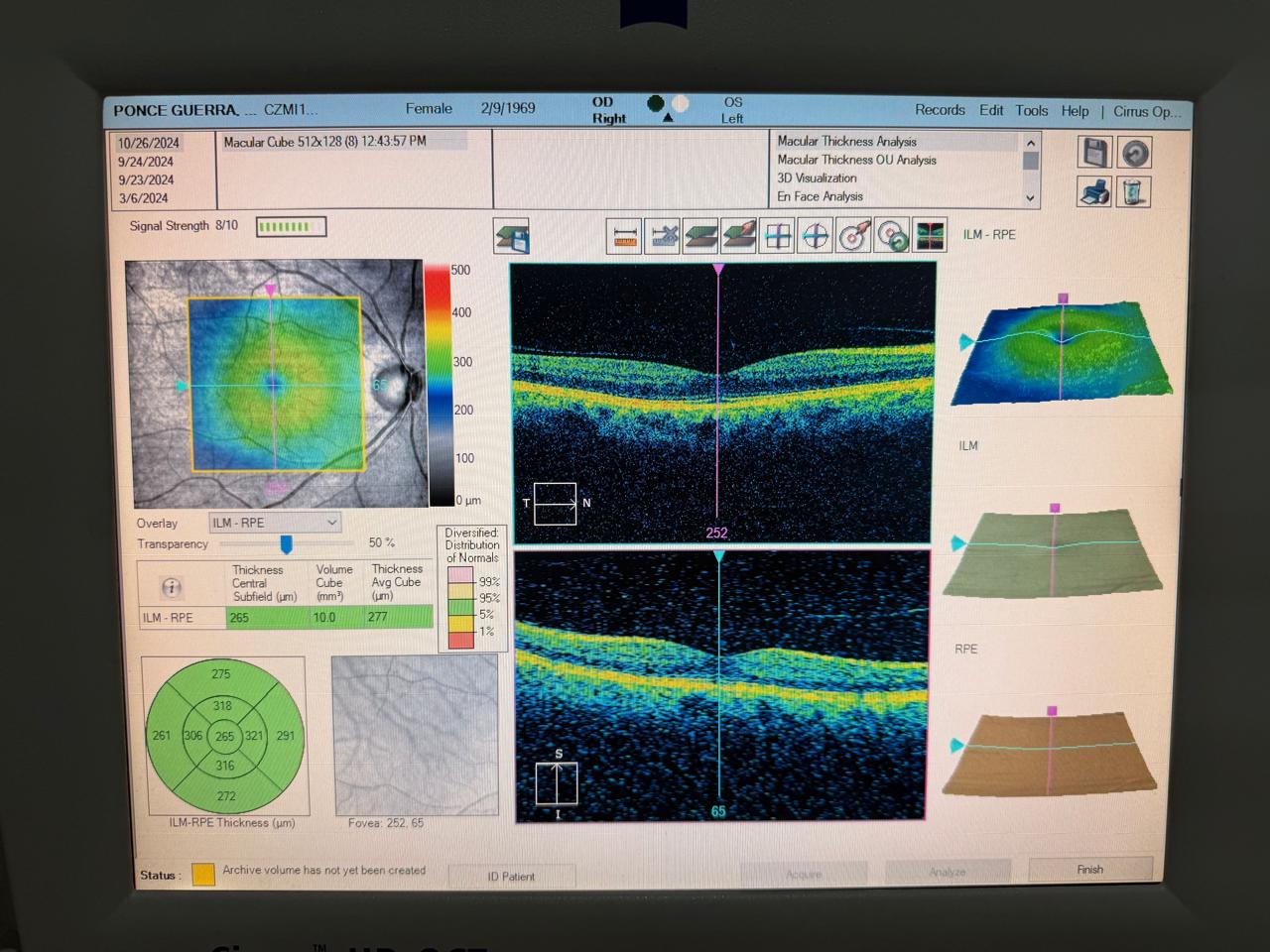Toggle the OS left eye indicator
This screenshot has width=1270, height=952.
[681, 103]
